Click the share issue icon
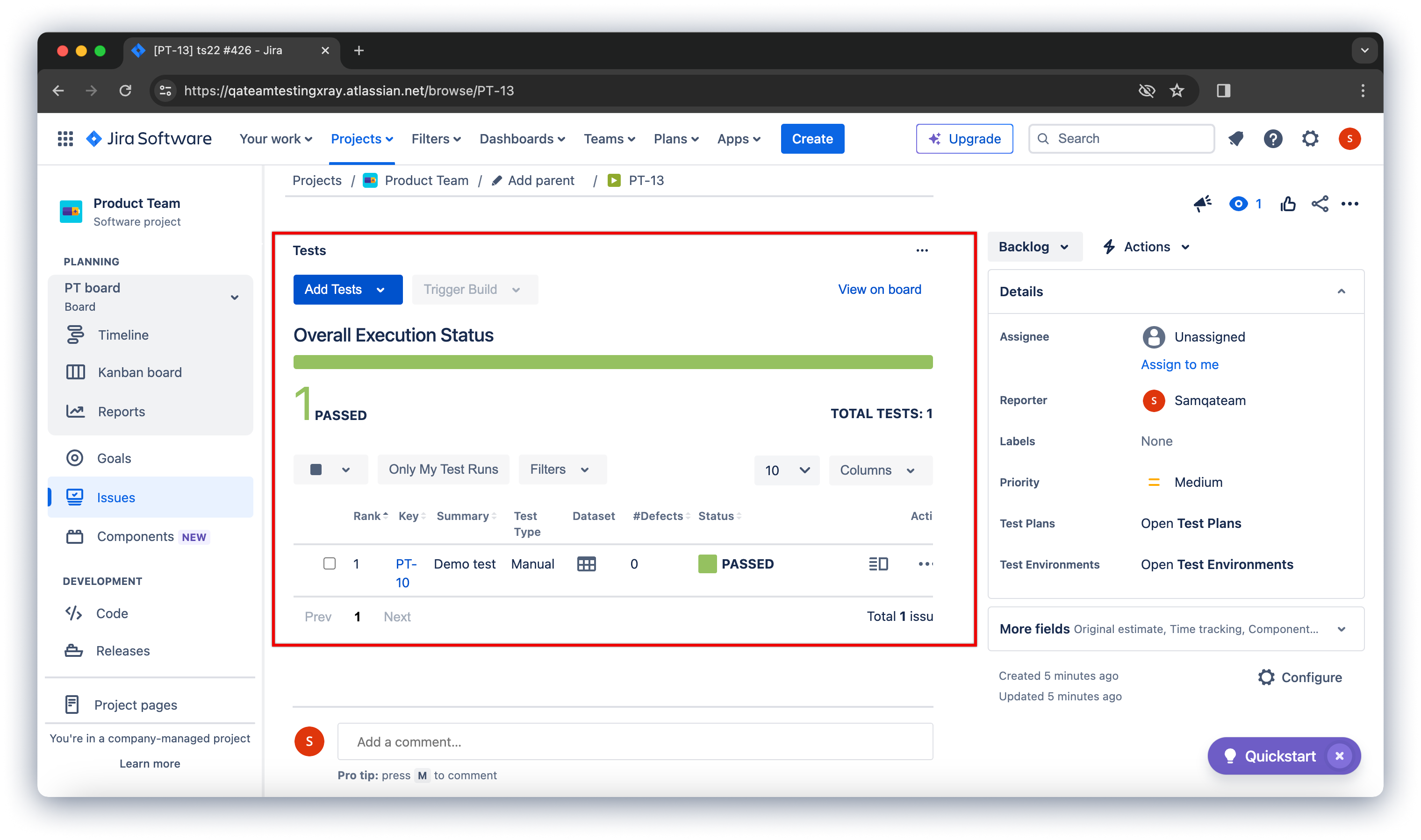This screenshot has width=1421, height=840. pyautogui.click(x=1319, y=204)
